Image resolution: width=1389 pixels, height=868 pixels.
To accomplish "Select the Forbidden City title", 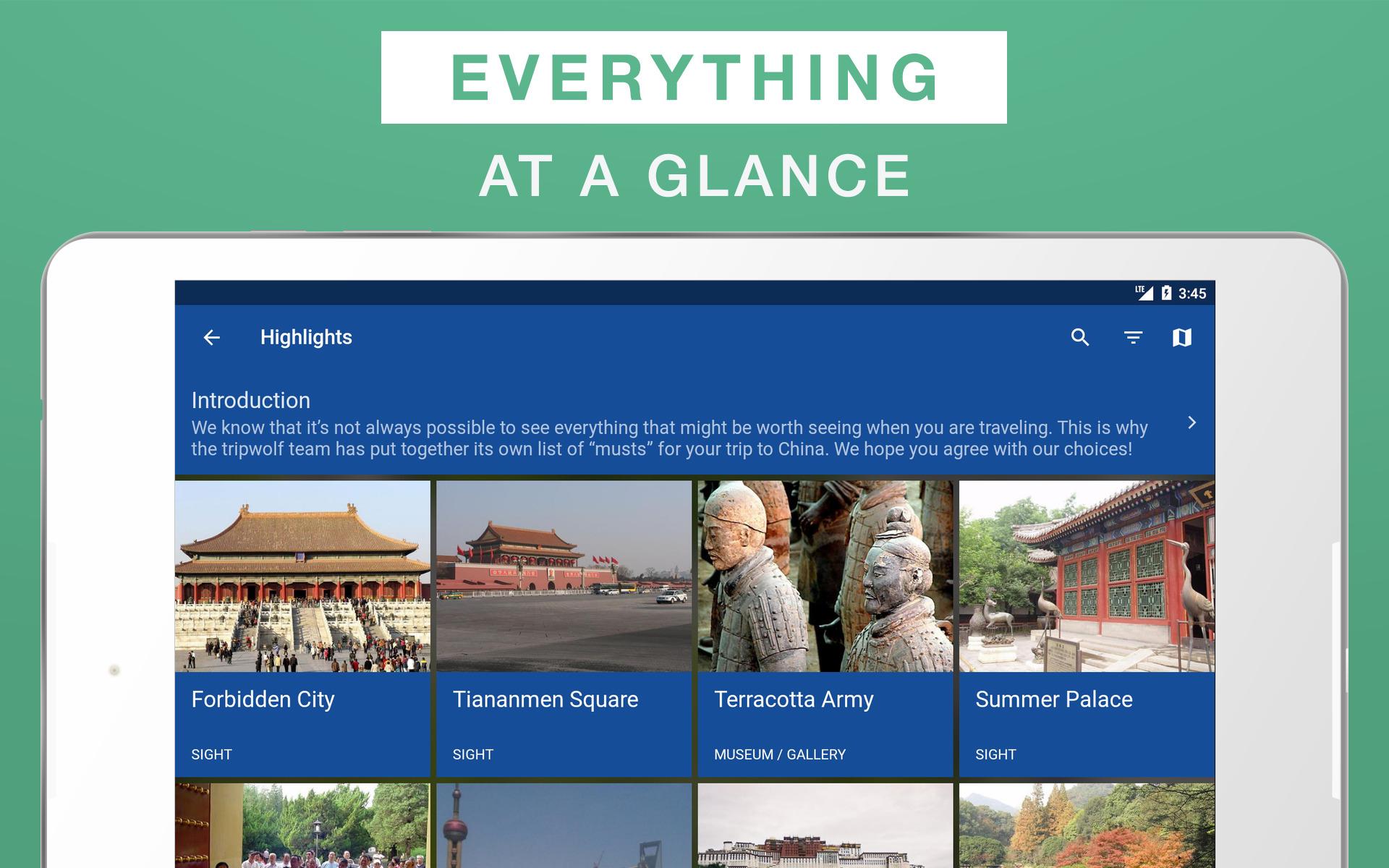I will 263,699.
